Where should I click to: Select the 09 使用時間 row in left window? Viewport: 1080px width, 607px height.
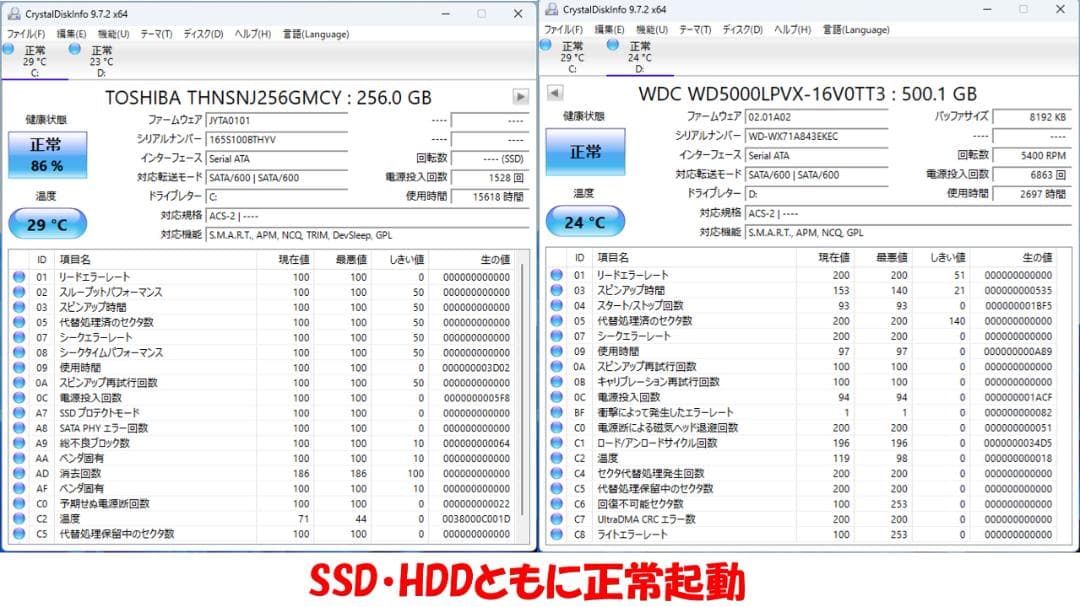pos(262,367)
